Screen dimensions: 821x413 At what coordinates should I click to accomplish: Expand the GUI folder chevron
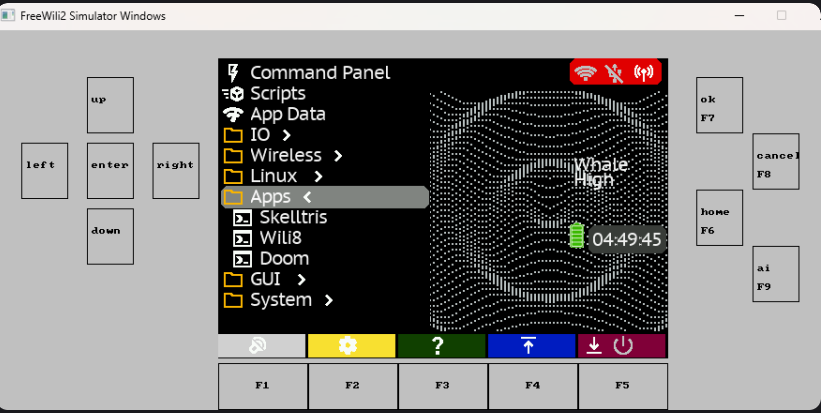[301, 280]
